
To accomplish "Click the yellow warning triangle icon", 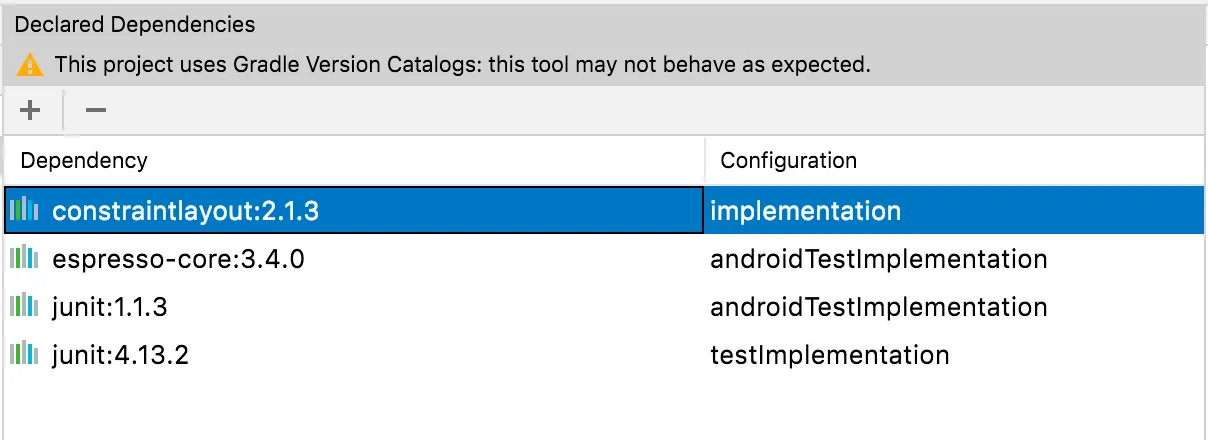I will click(x=31, y=66).
